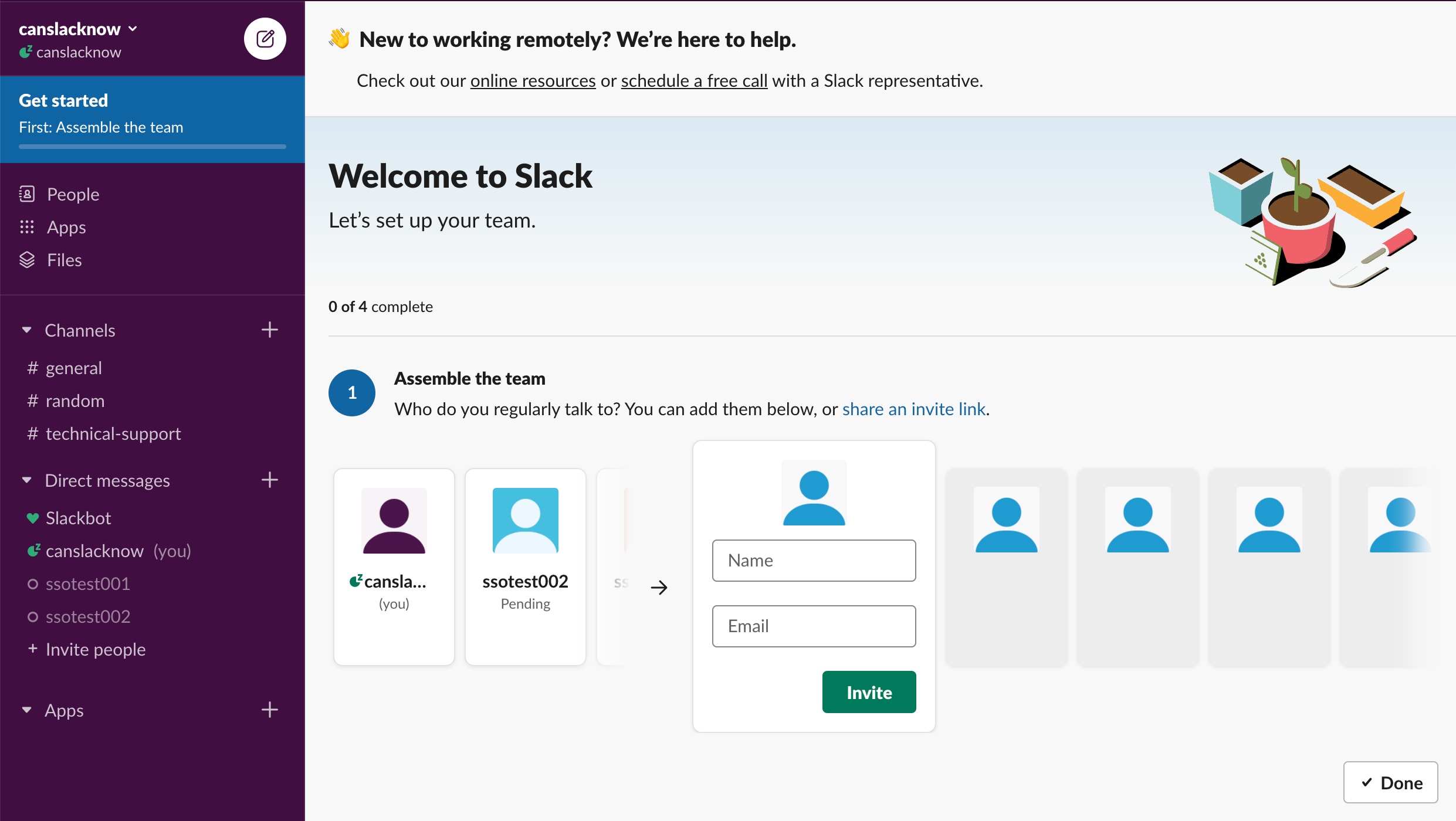This screenshot has height=821, width=1456.
Task: Click the '0 of 4 complete' text
Action: (381, 307)
